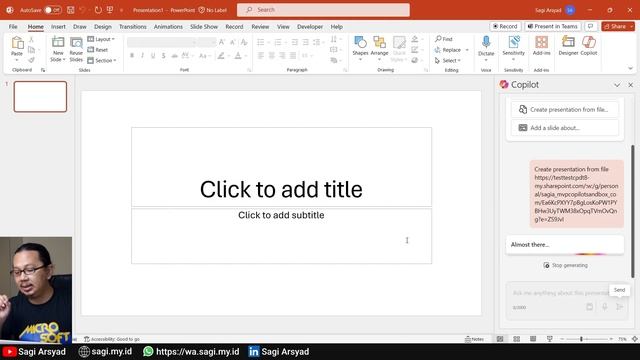Click the microphone icon in Copilot prompt

pos(604,307)
